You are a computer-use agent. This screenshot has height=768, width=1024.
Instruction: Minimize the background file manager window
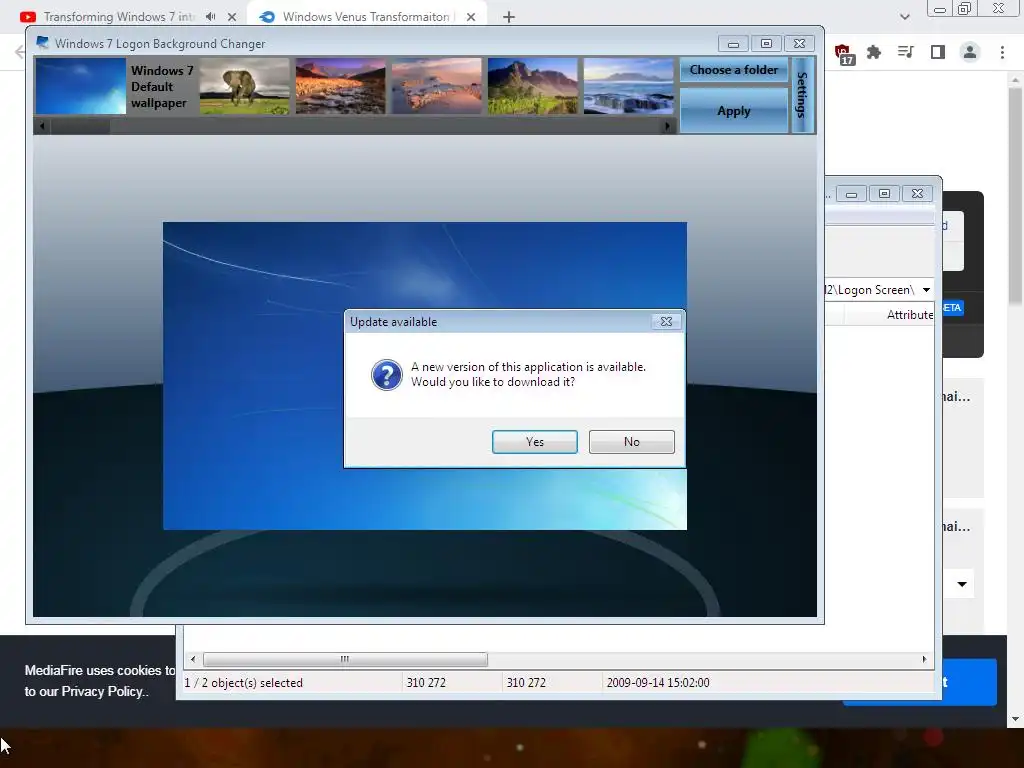click(x=851, y=194)
